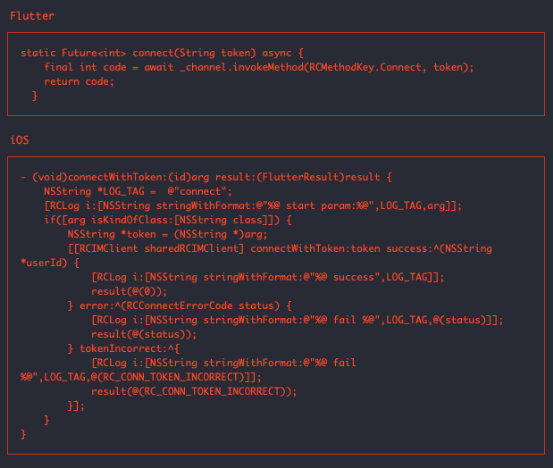The image size is (553, 468).
Task: Click the connectWithToken:(id)arg method signature
Action: click(x=206, y=177)
